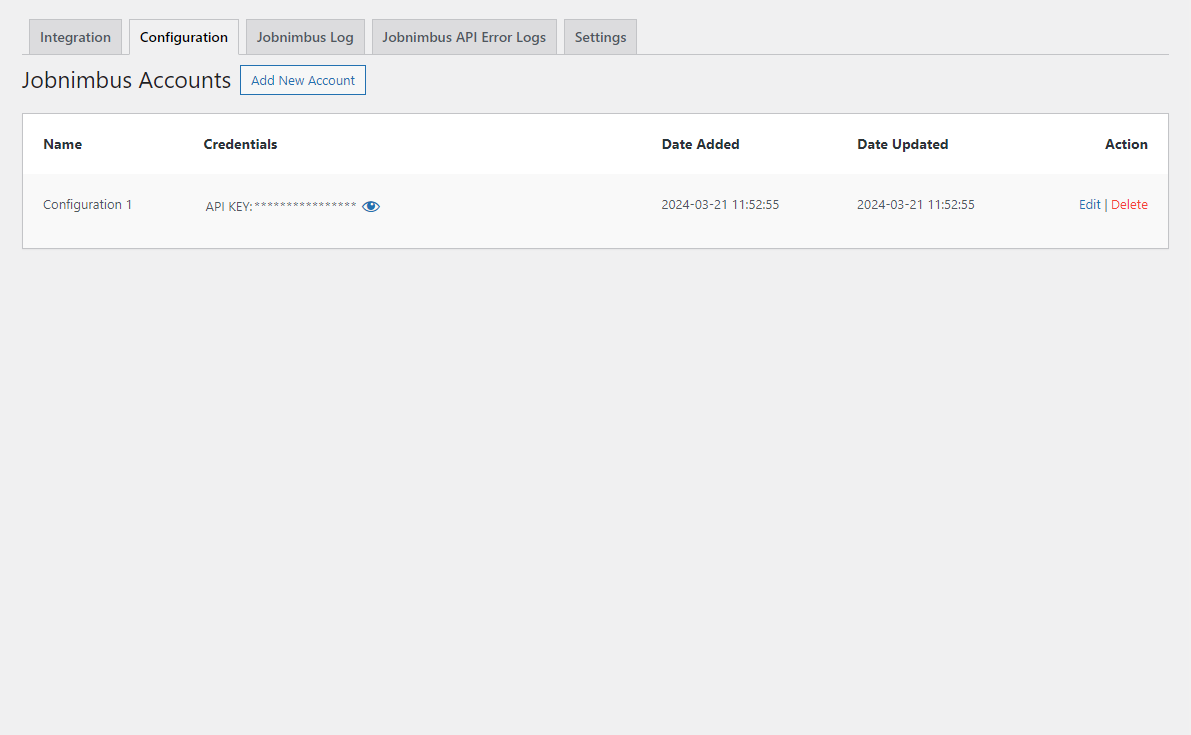Switch to the Integration tab
This screenshot has width=1191, height=735.
coord(75,37)
